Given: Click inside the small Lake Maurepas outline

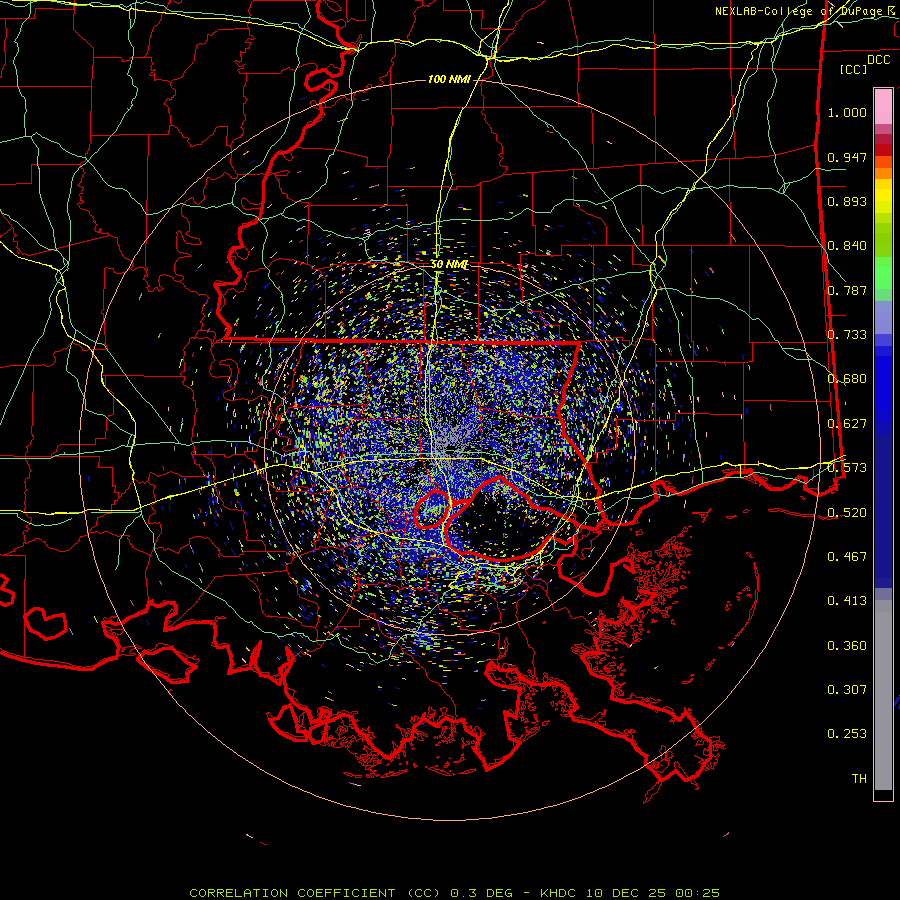Looking at the screenshot, I should click(432, 509).
